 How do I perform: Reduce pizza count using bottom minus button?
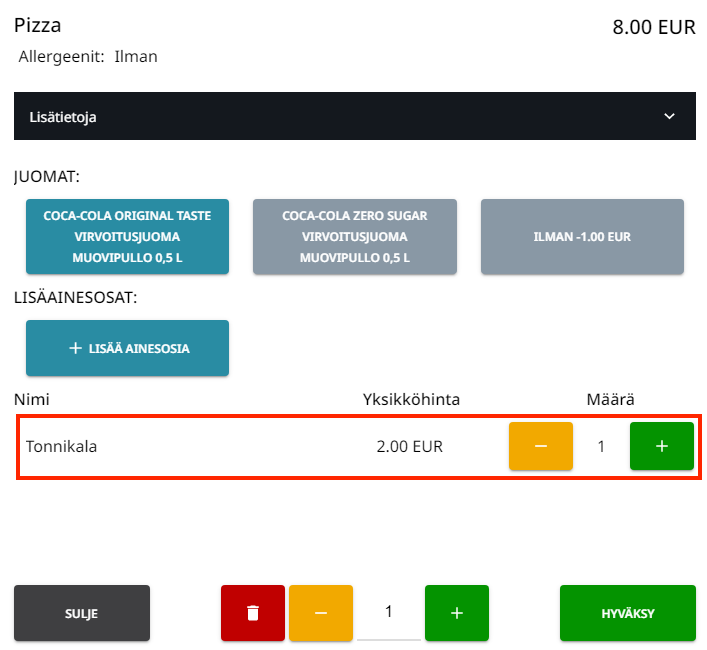coord(321,613)
